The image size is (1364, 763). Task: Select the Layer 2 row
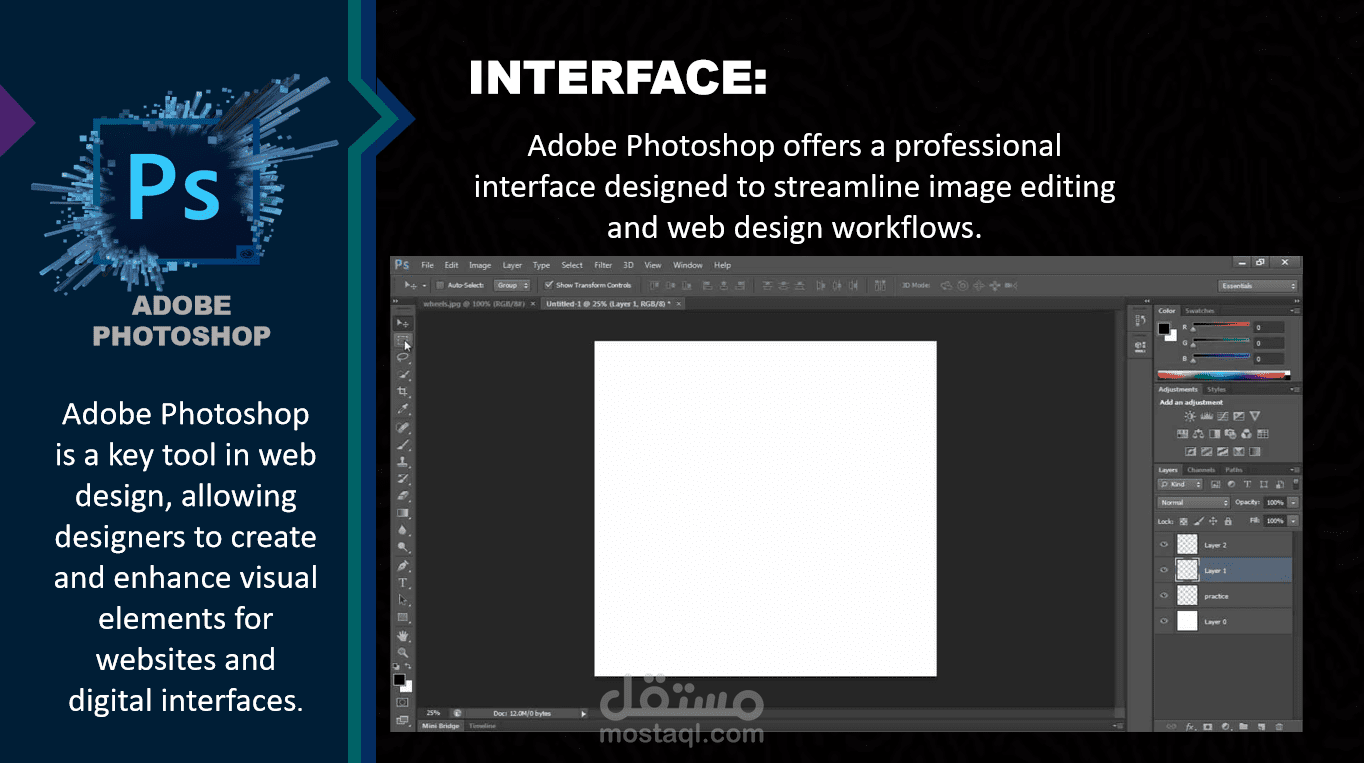pyautogui.click(x=1224, y=545)
